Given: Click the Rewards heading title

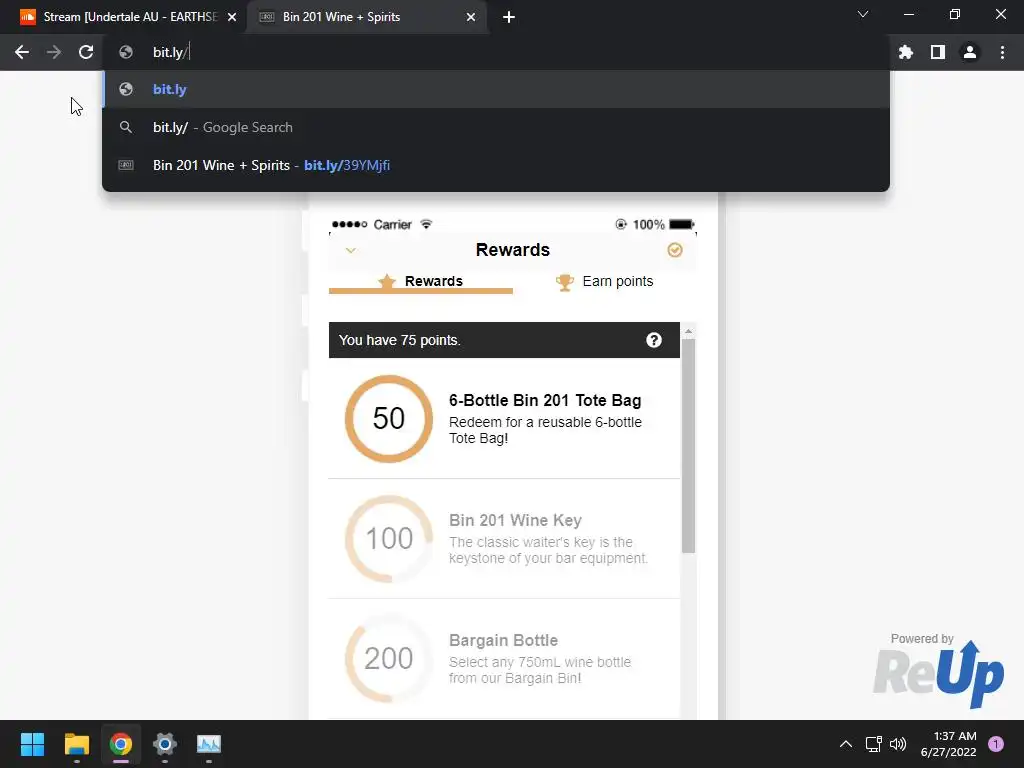Looking at the screenshot, I should coord(513,250).
